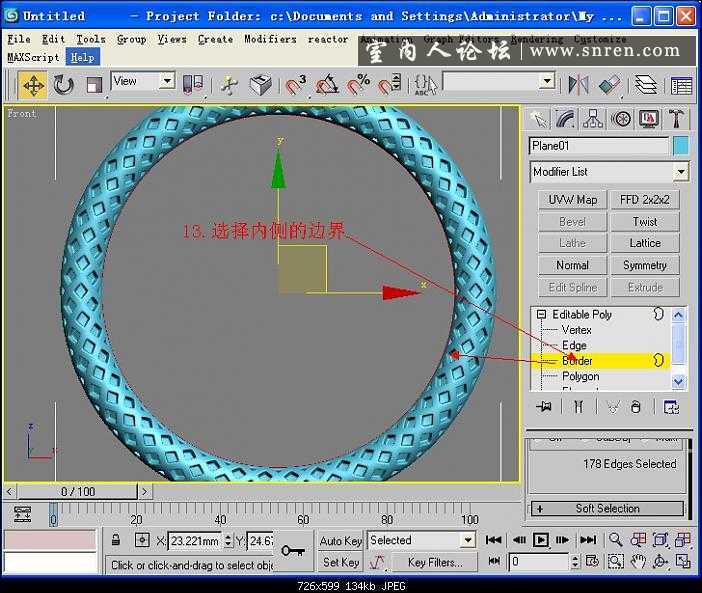Switch to the Display panel tab
Screen dimensions: 702x593
point(649,119)
